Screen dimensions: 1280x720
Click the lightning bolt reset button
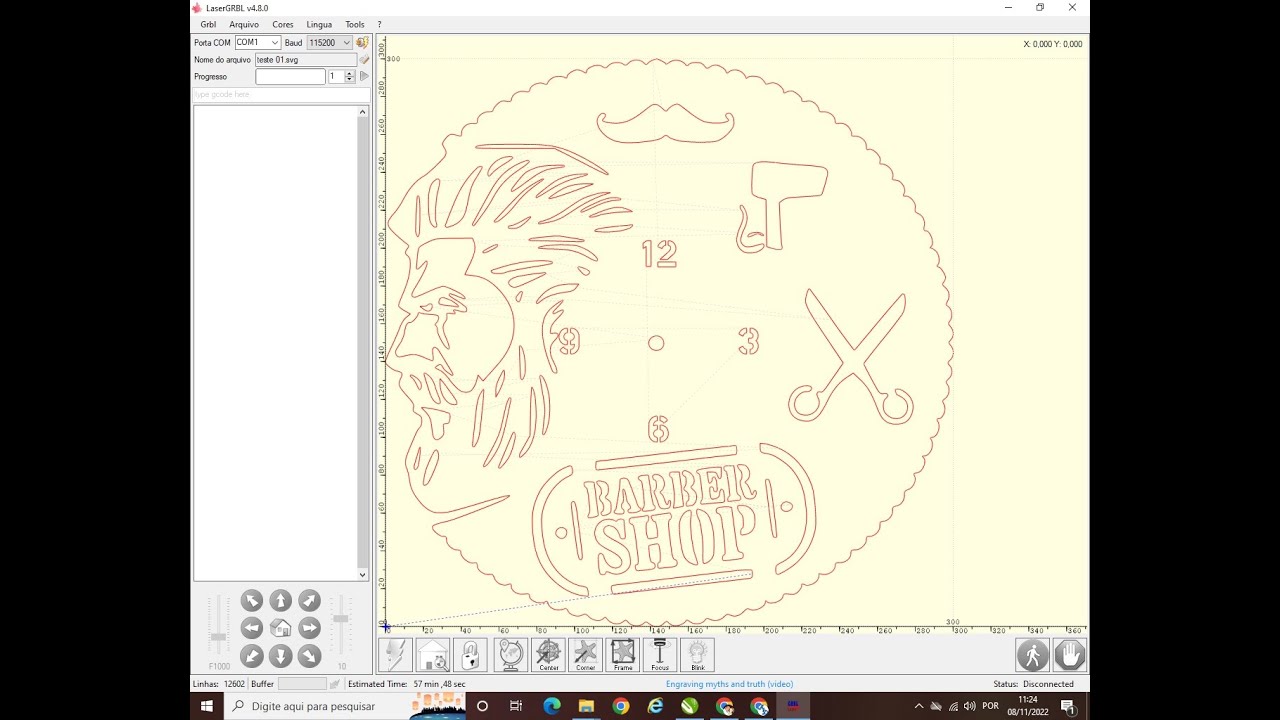[396, 655]
